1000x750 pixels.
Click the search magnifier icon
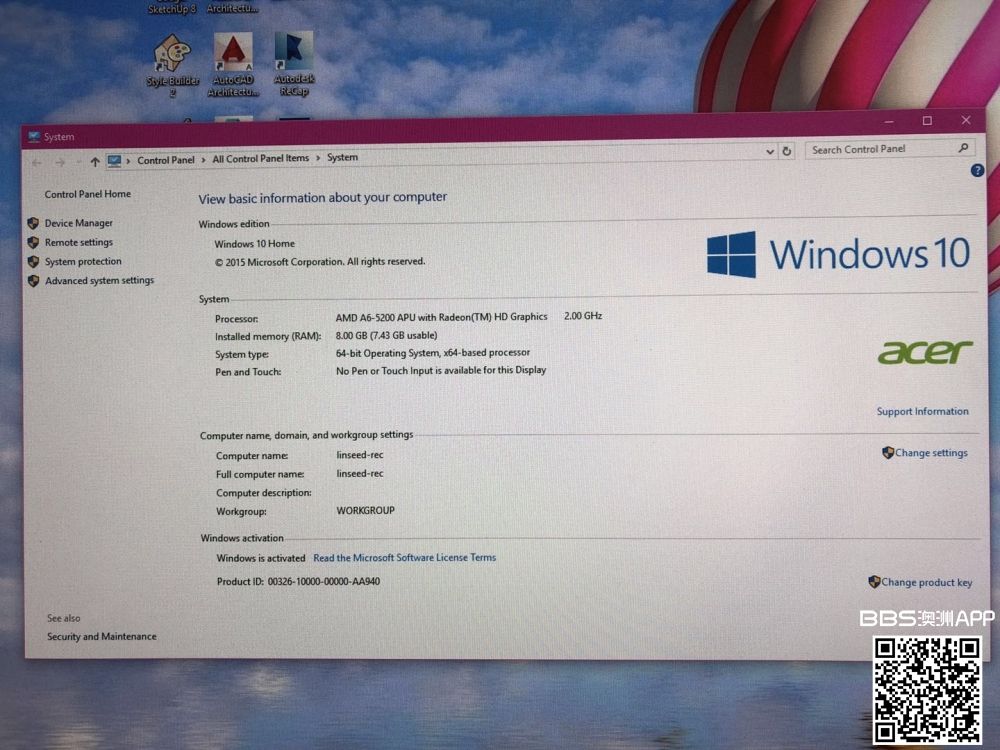click(963, 148)
